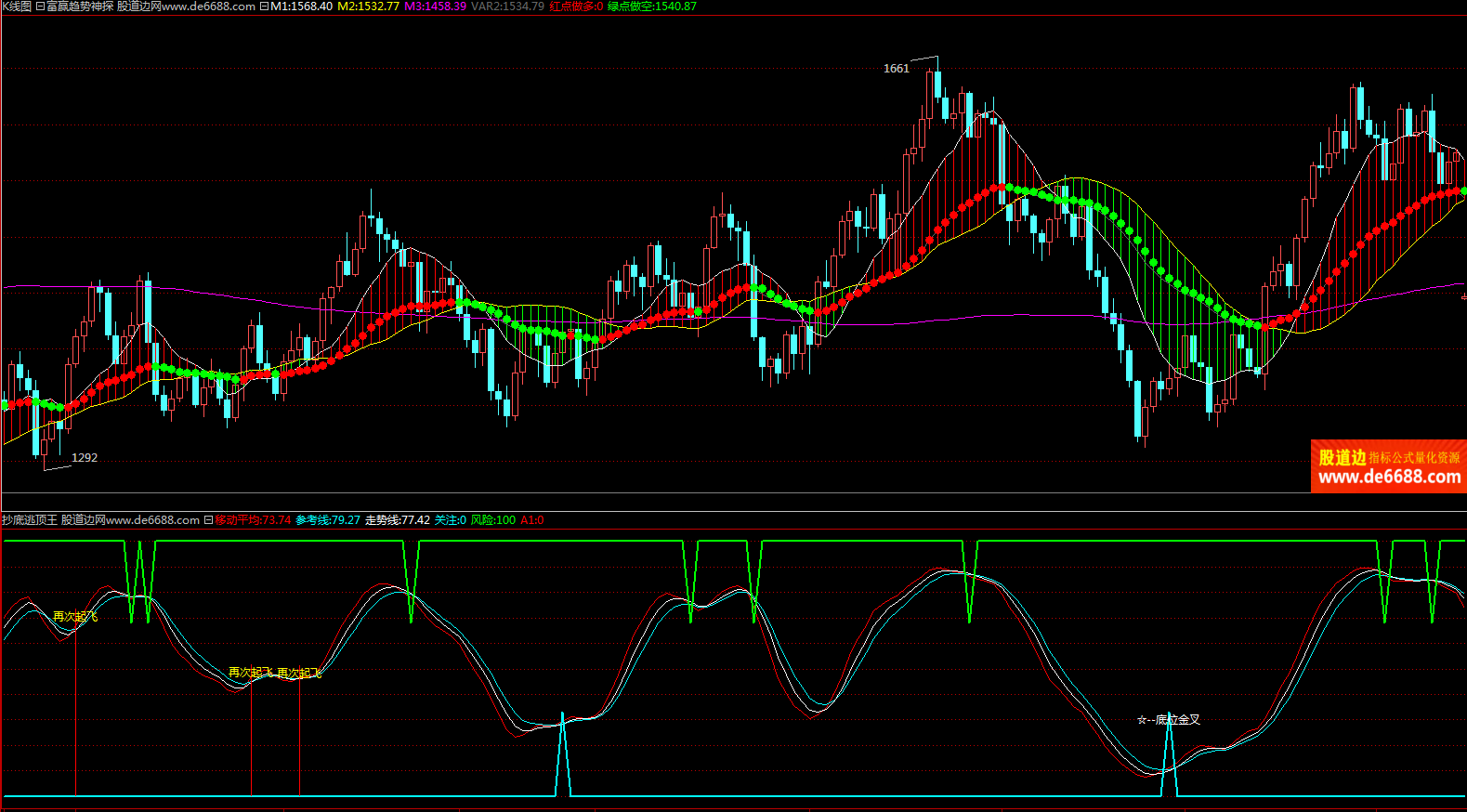Select the 移动平均:73.74 readout
1467x812 pixels.
tap(253, 520)
